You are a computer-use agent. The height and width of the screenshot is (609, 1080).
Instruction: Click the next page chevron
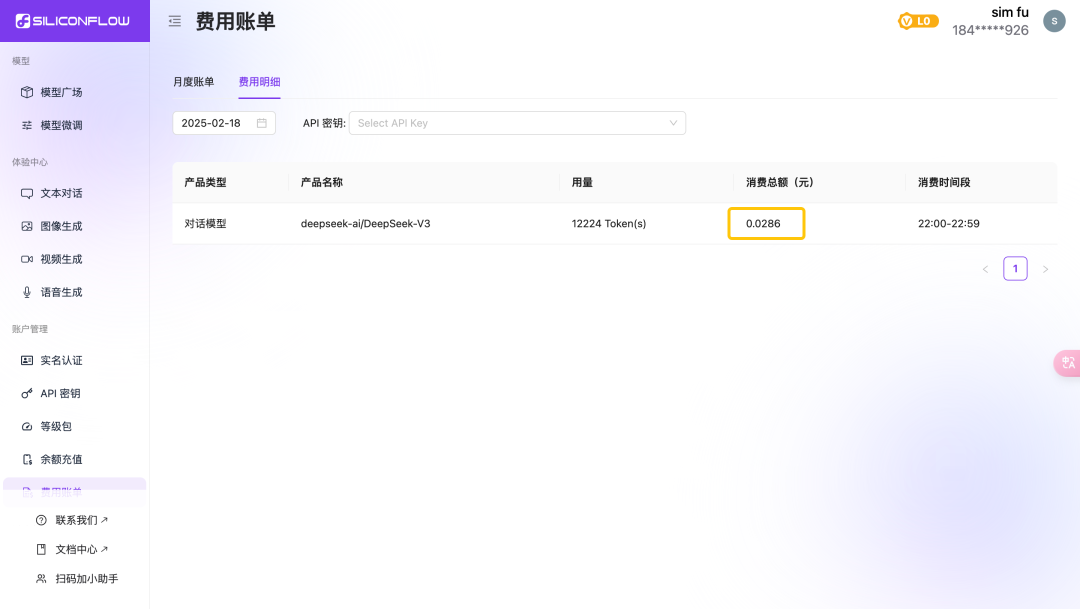[1045, 268]
